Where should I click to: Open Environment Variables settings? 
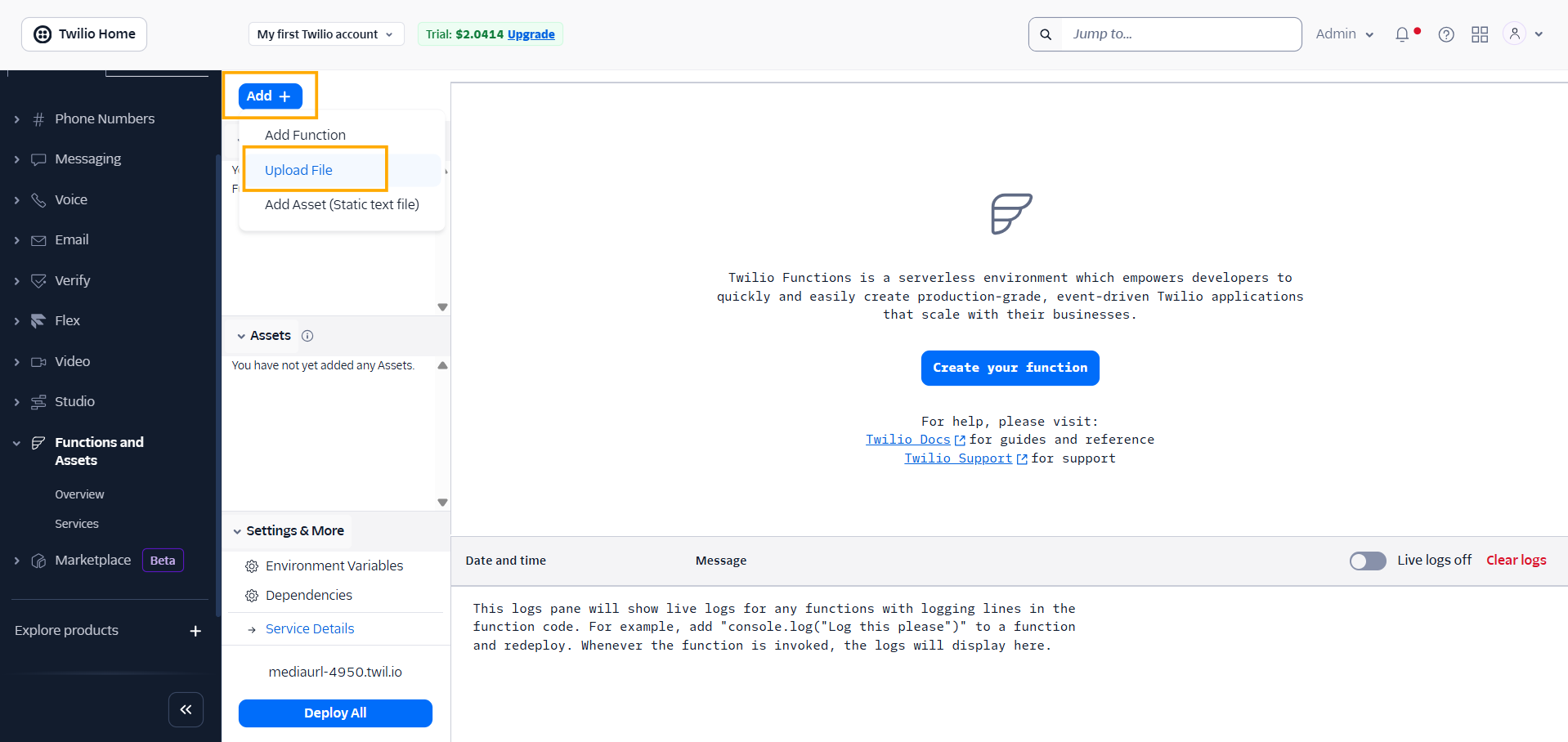(334, 565)
